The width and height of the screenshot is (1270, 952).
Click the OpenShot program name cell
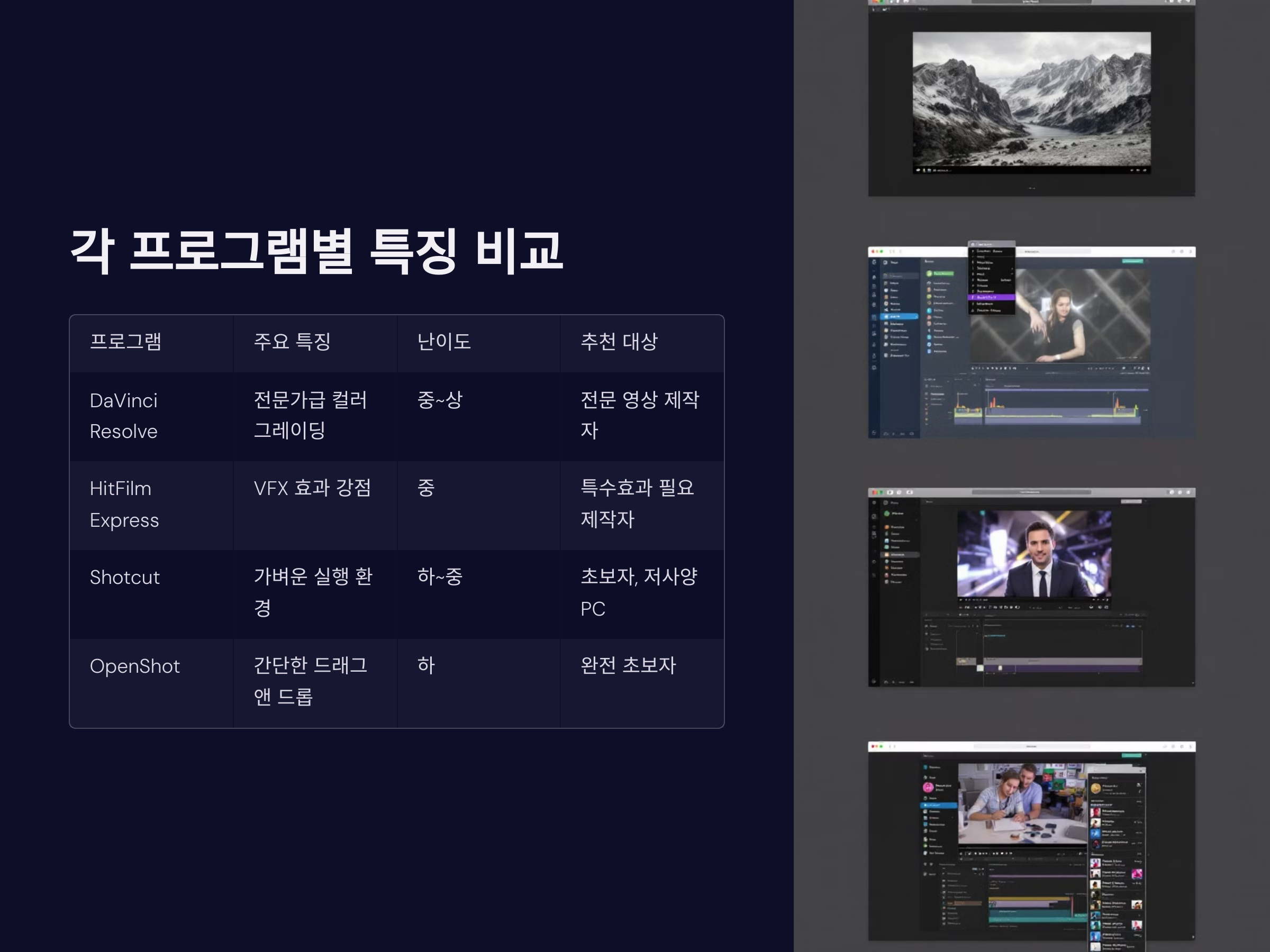(x=135, y=666)
